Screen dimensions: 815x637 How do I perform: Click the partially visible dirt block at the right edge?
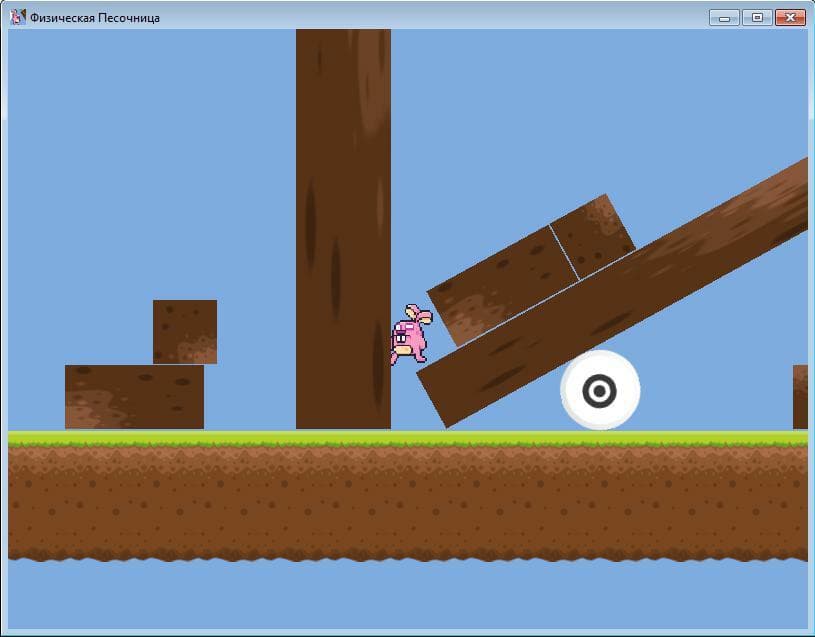800,397
